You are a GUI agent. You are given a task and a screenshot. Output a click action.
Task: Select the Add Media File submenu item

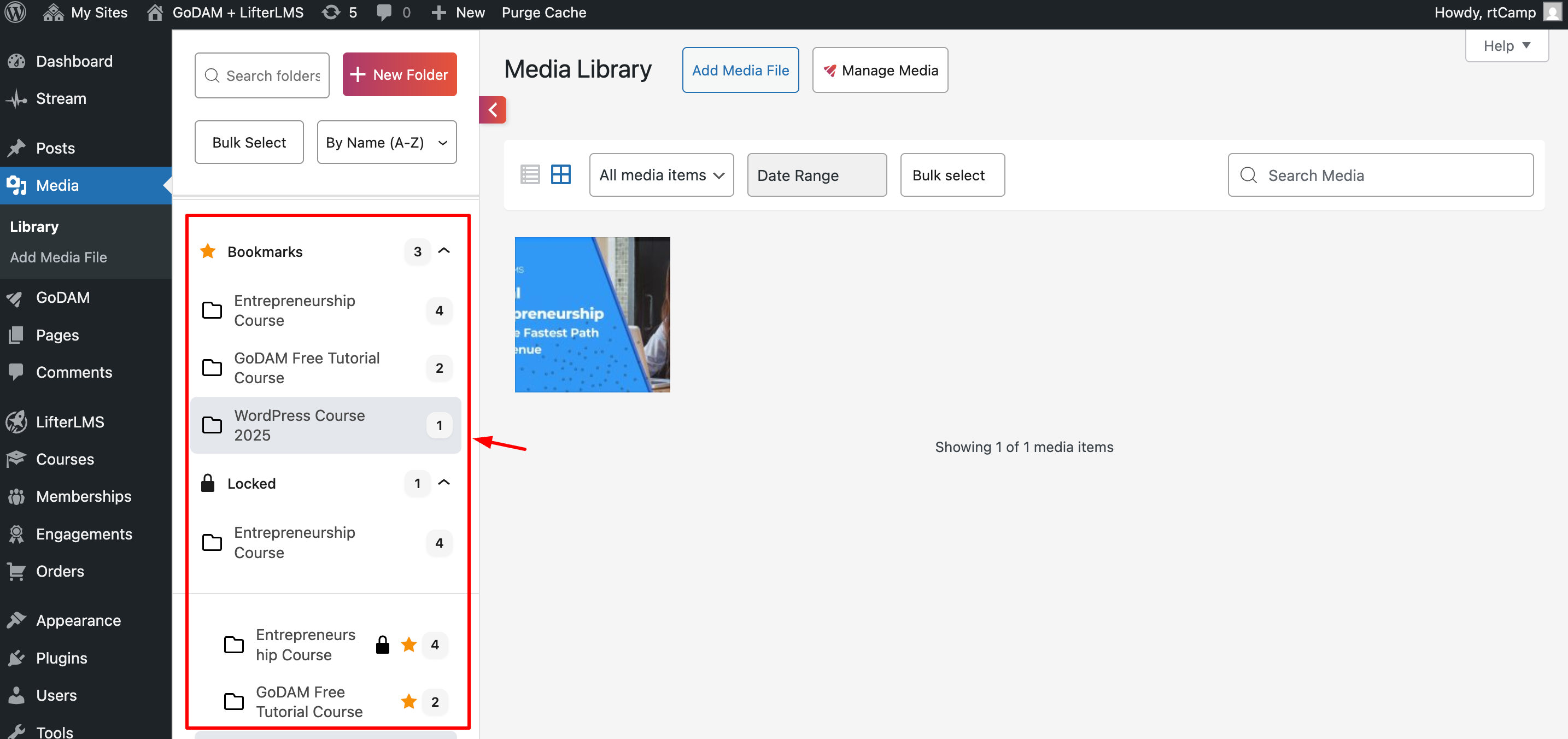[x=58, y=257]
